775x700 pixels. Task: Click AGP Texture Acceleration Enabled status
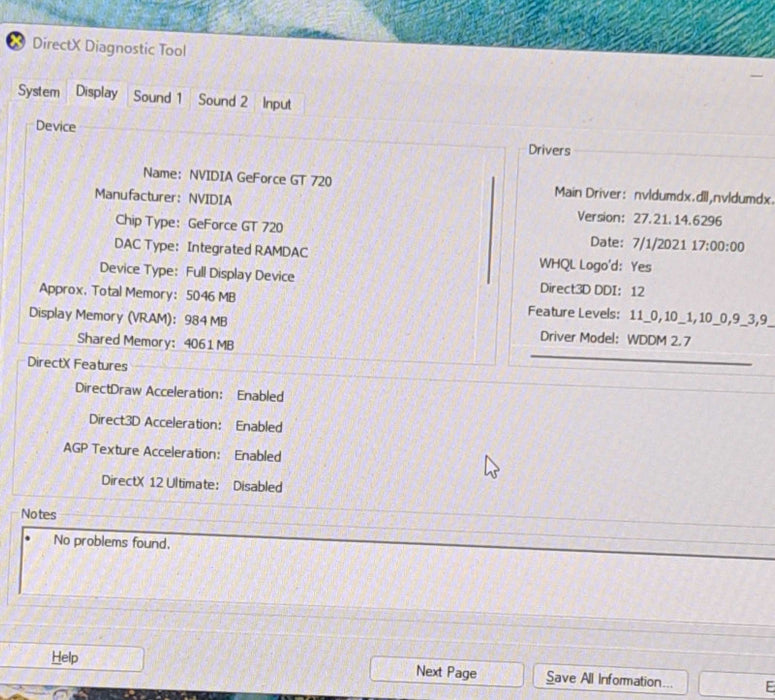tap(258, 456)
